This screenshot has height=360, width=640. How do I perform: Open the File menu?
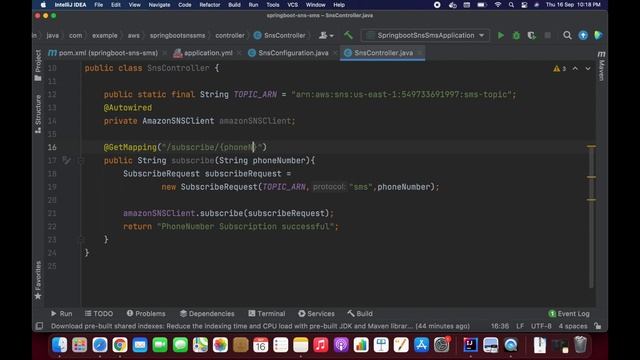(98, 5)
